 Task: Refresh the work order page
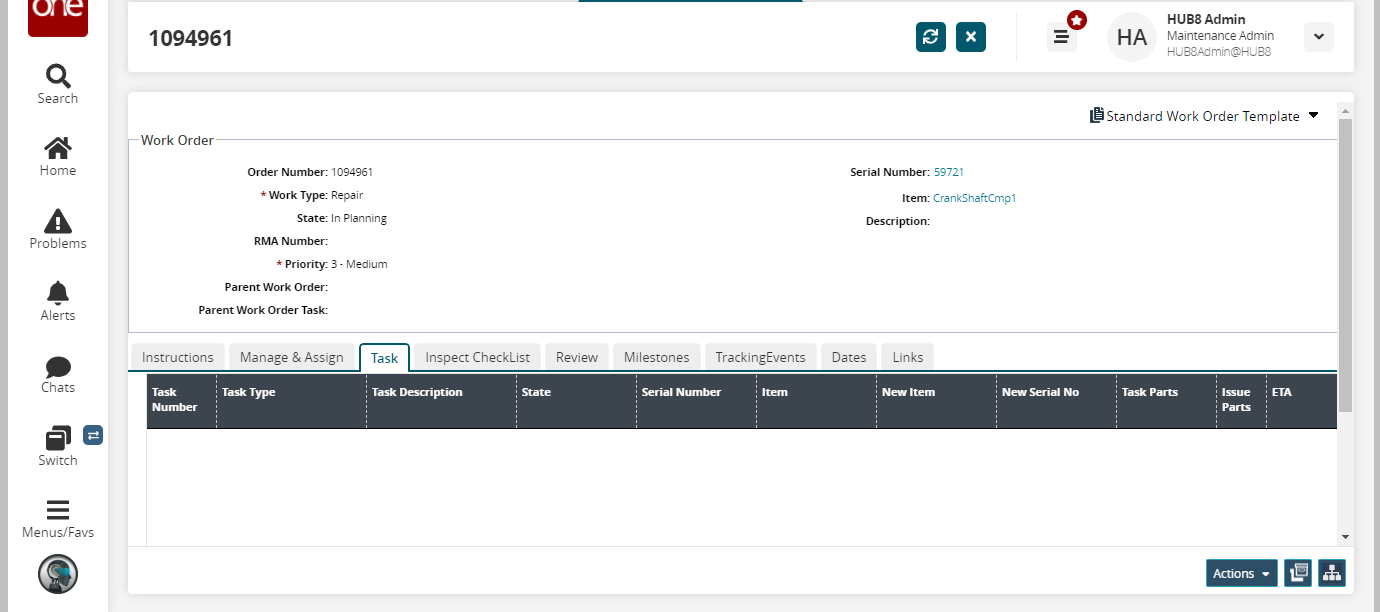[x=931, y=37]
